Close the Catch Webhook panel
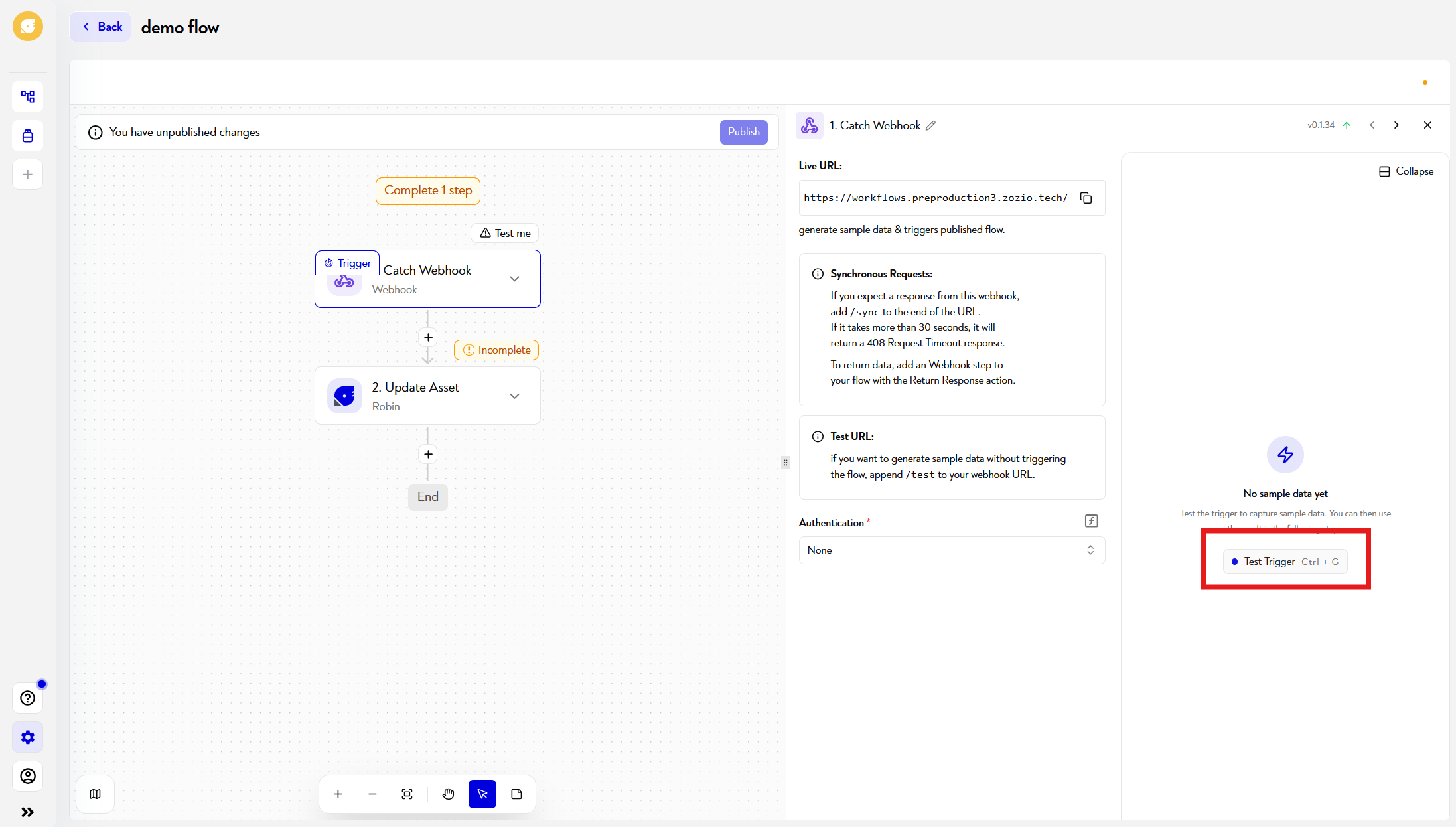 pos(1427,125)
